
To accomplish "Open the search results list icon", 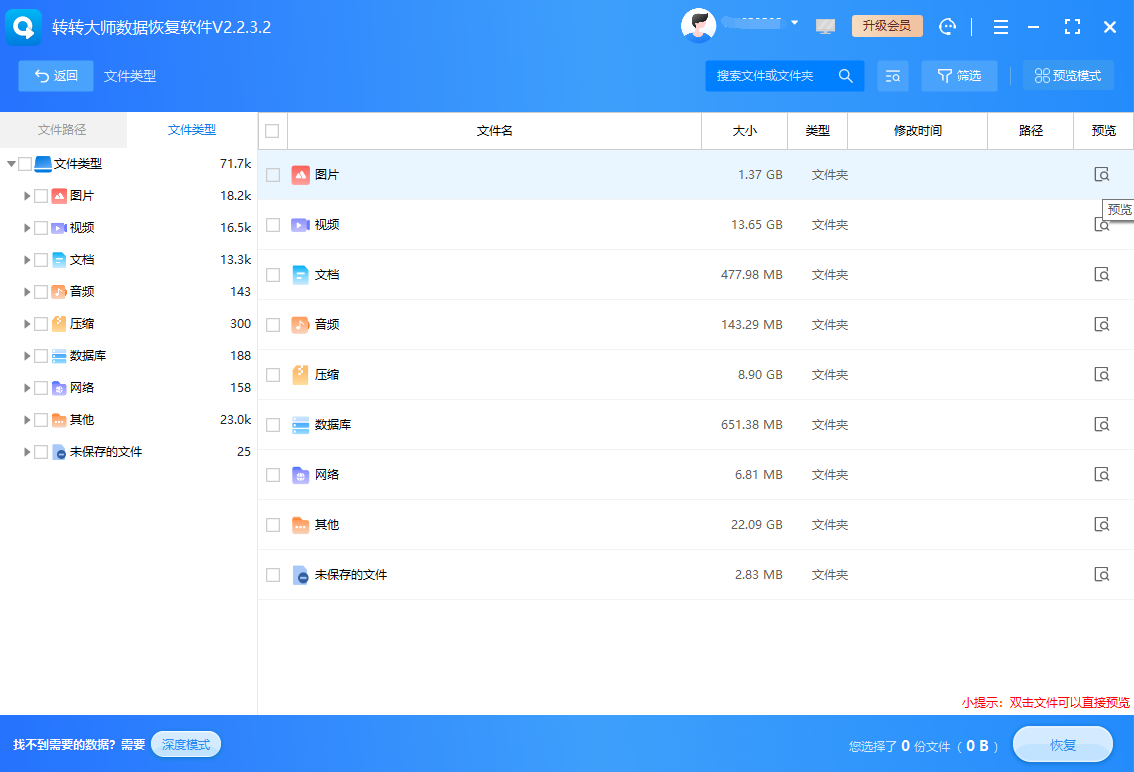I will click(x=893, y=76).
